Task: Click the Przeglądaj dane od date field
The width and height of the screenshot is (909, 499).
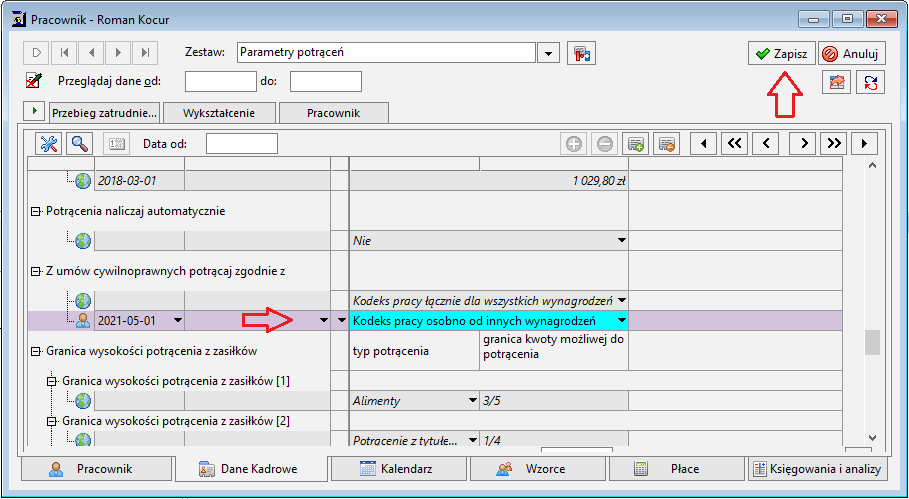Action: [x=220, y=82]
